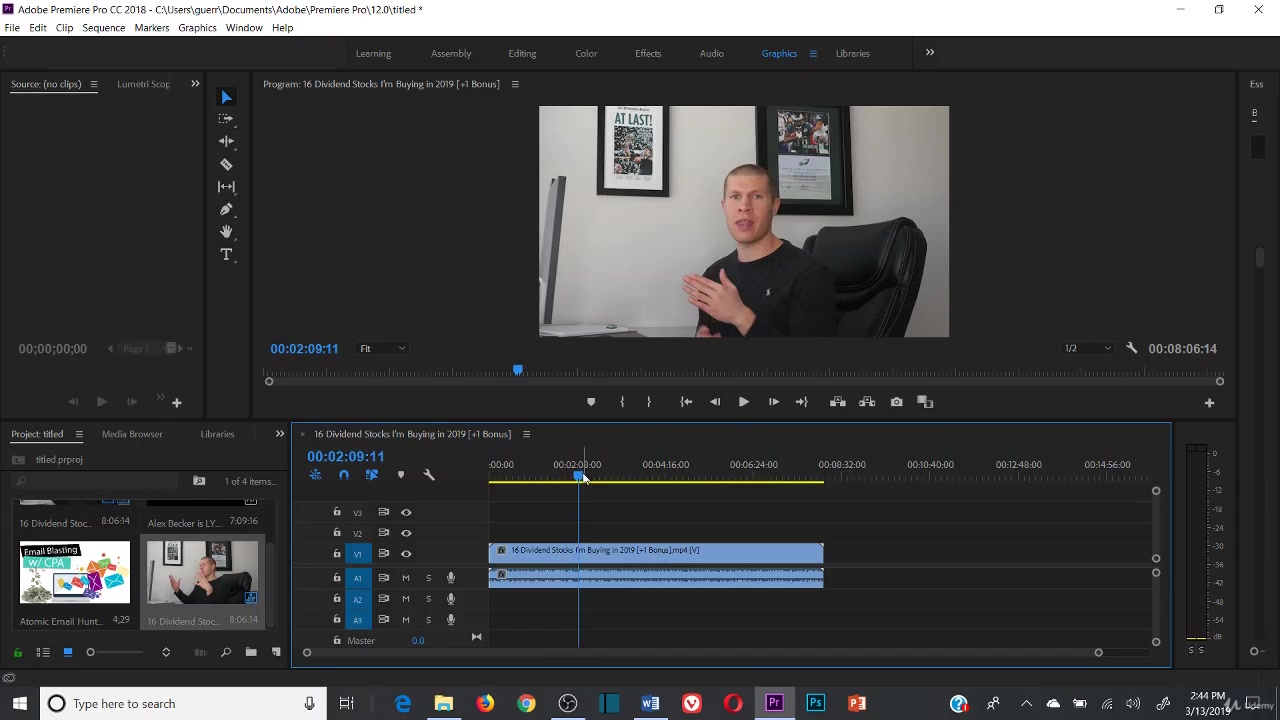Toggle Linked Selection in timeline
1280x720 pixels.
click(372, 475)
